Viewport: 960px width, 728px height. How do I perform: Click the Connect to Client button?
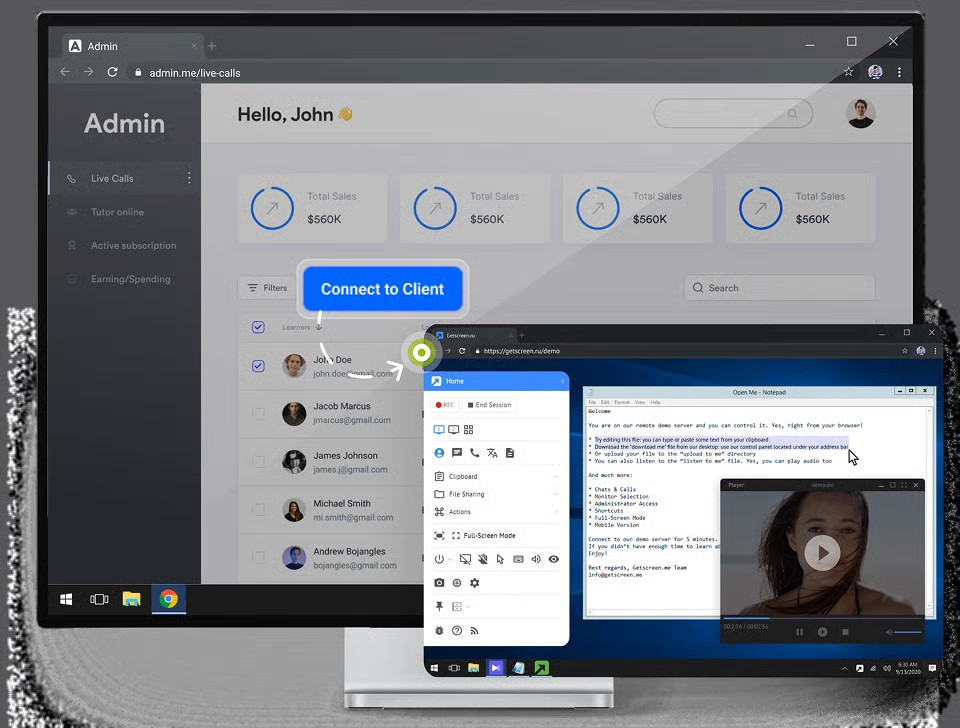(x=382, y=289)
